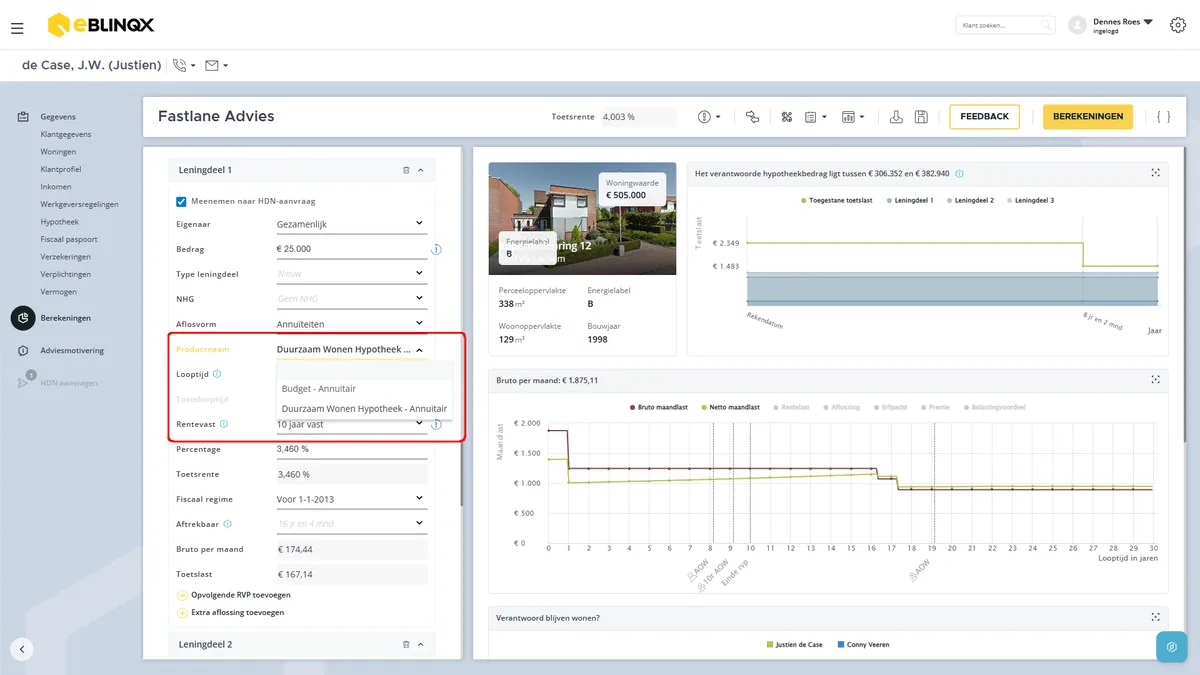Screen dimensions: 1200x675
Task: Expand the fullscreen icon on Bruto per maand chart
Action: pyautogui.click(x=1156, y=380)
